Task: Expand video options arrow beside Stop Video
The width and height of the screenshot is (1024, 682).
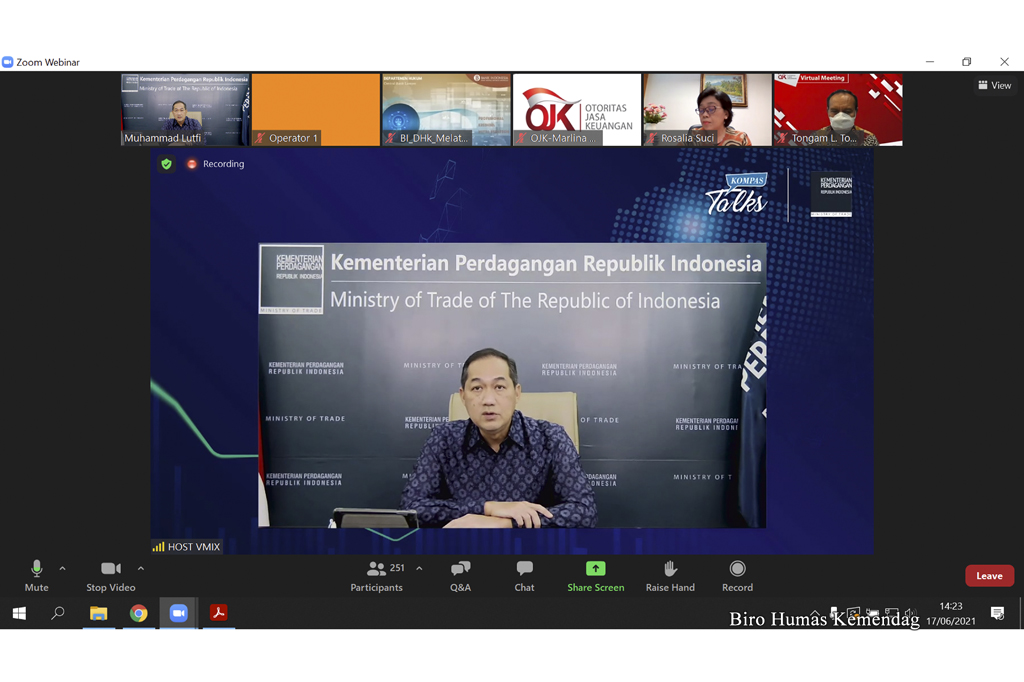Action: pos(140,568)
